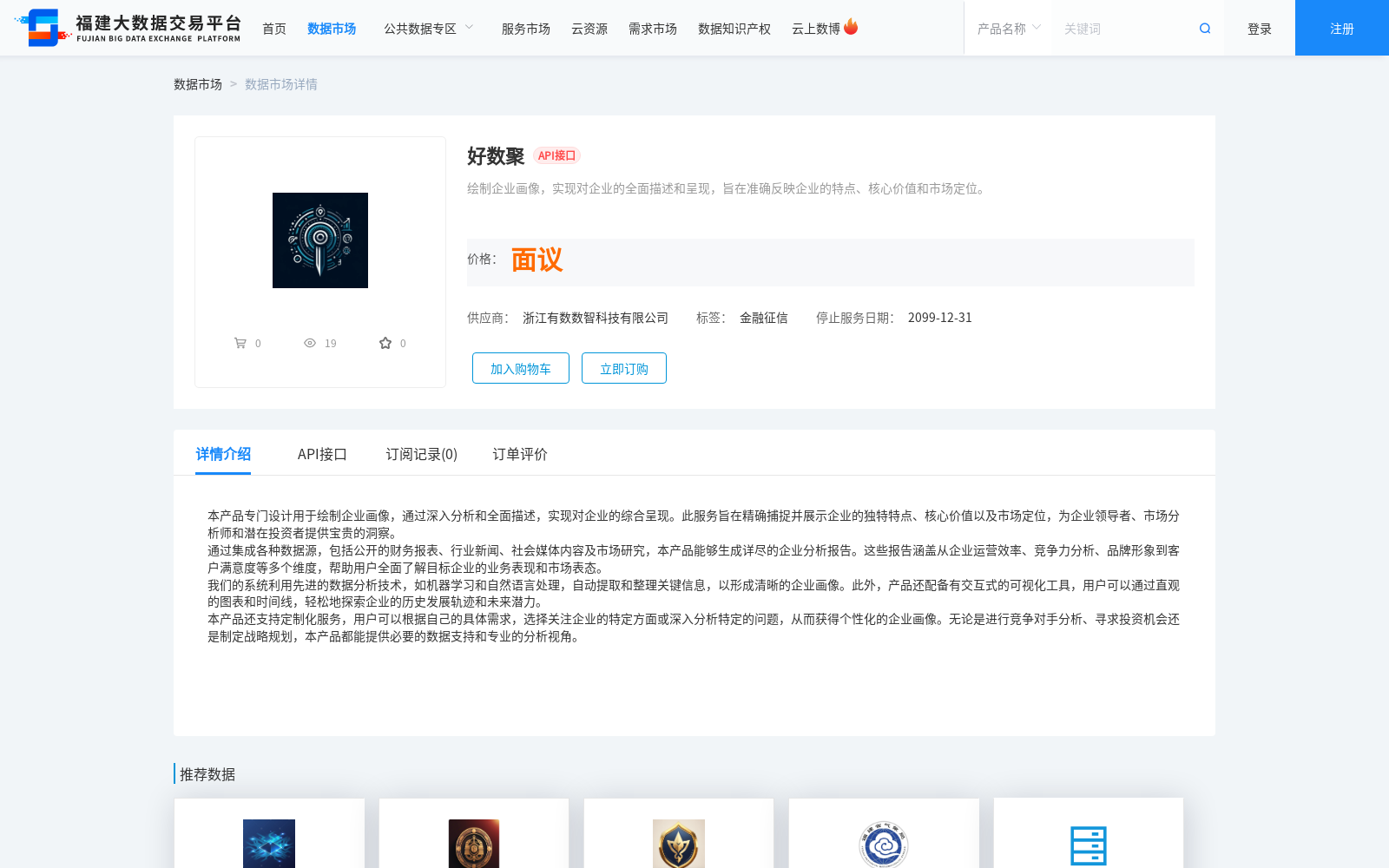The width and height of the screenshot is (1389, 868).
Task: Select 数据市场 in the top navigation
Action: [x=332, y=29]
